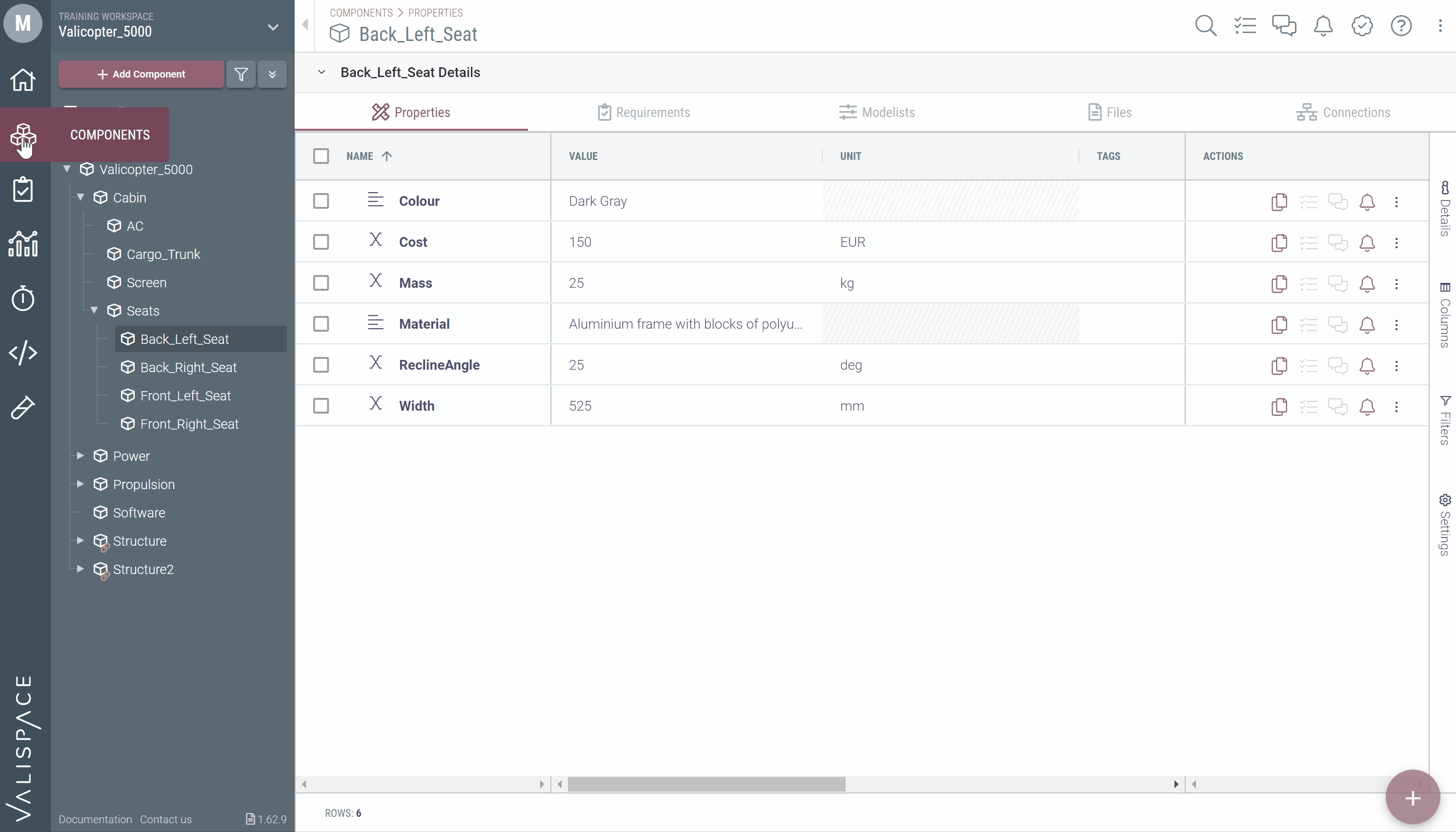Image resolution: width=1456 pixels, height=832 pixels.
Task: Open the Scripting code module icon
Action: click(23, 353)
